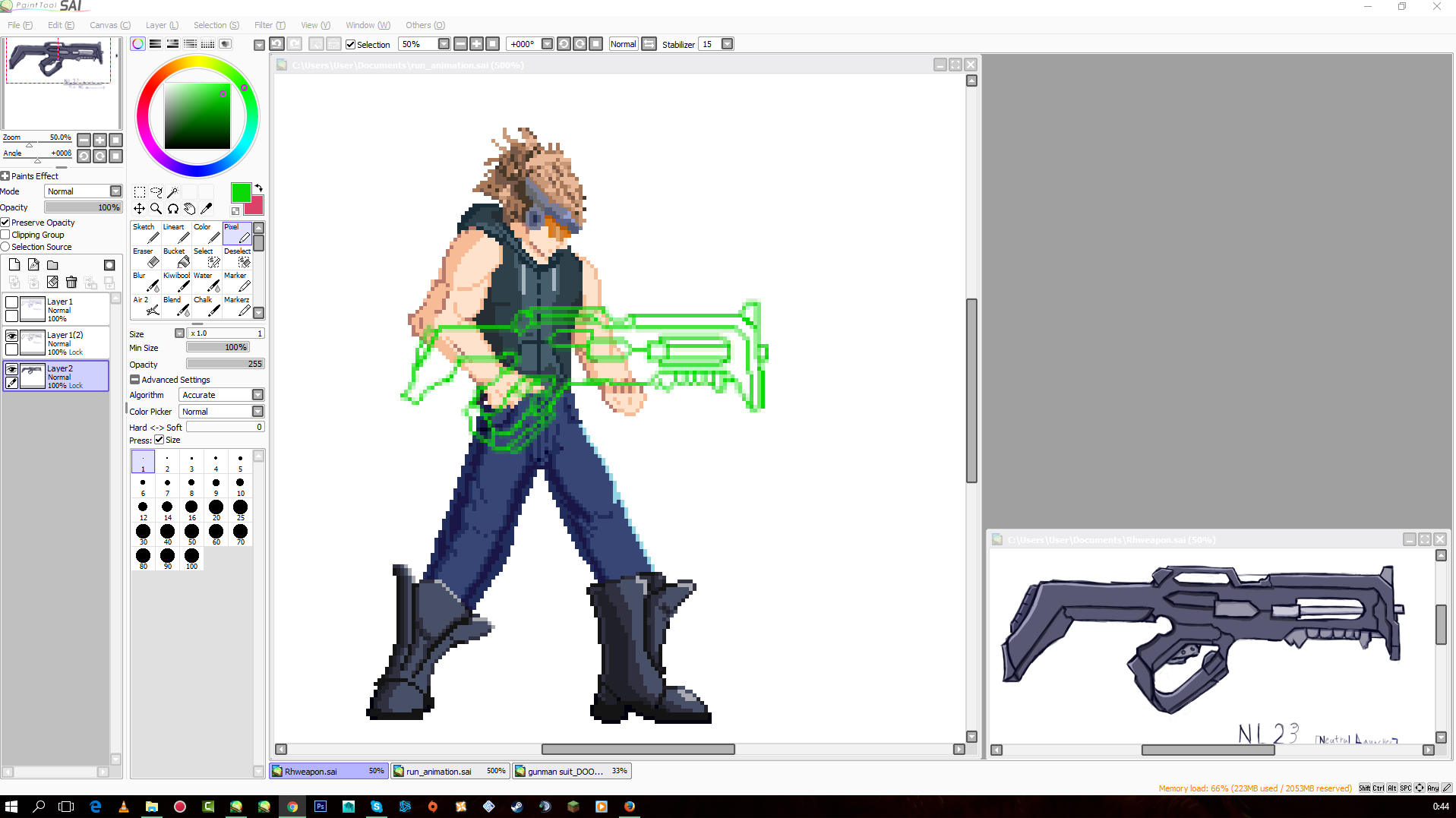Switch to run_animation.sai tab
The height and width of the screenshot is (818, 1456).
449,771
